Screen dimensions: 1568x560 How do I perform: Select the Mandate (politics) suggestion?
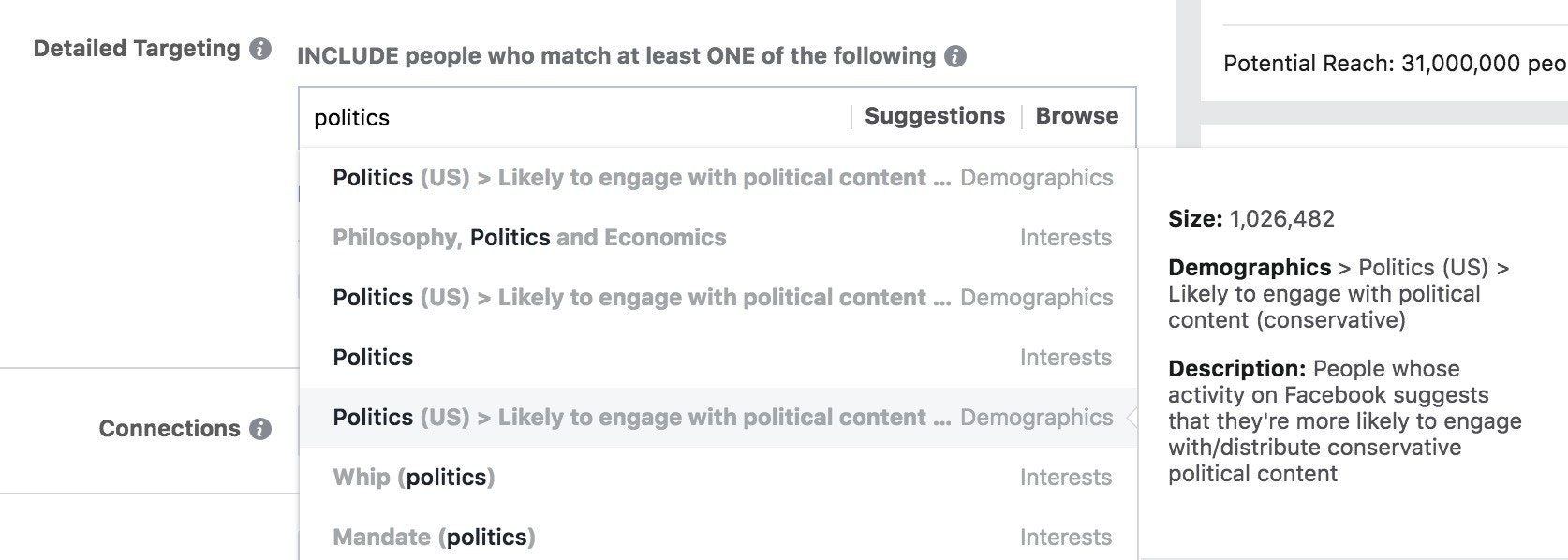coord(435,537)
